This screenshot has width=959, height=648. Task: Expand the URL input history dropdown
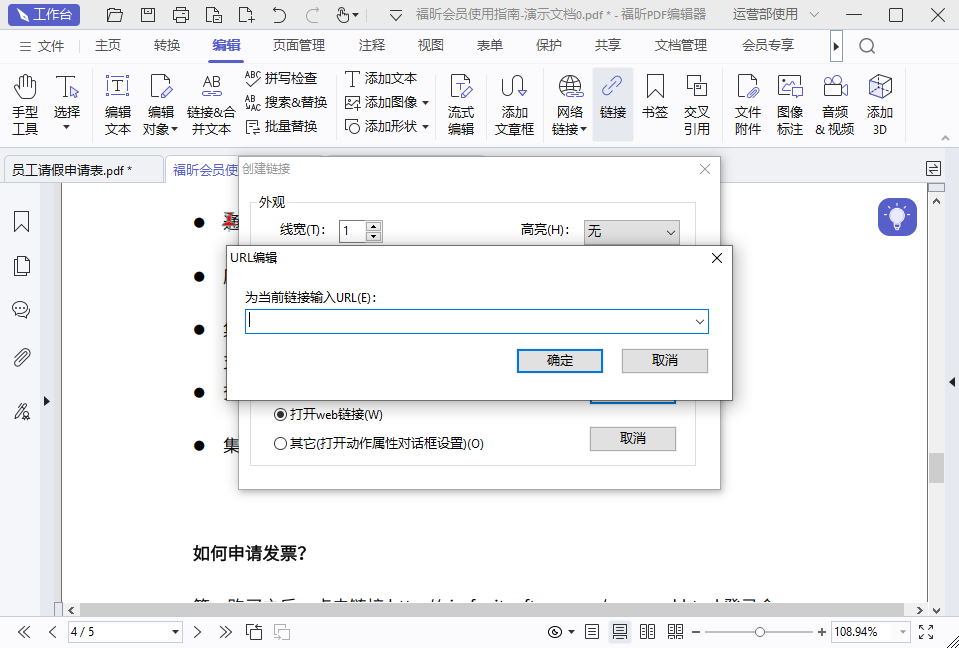click(700, 321)
